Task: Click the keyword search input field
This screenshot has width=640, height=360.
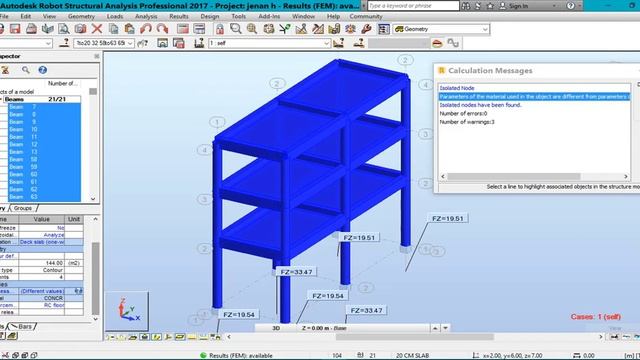Action: tap(413, 6)
